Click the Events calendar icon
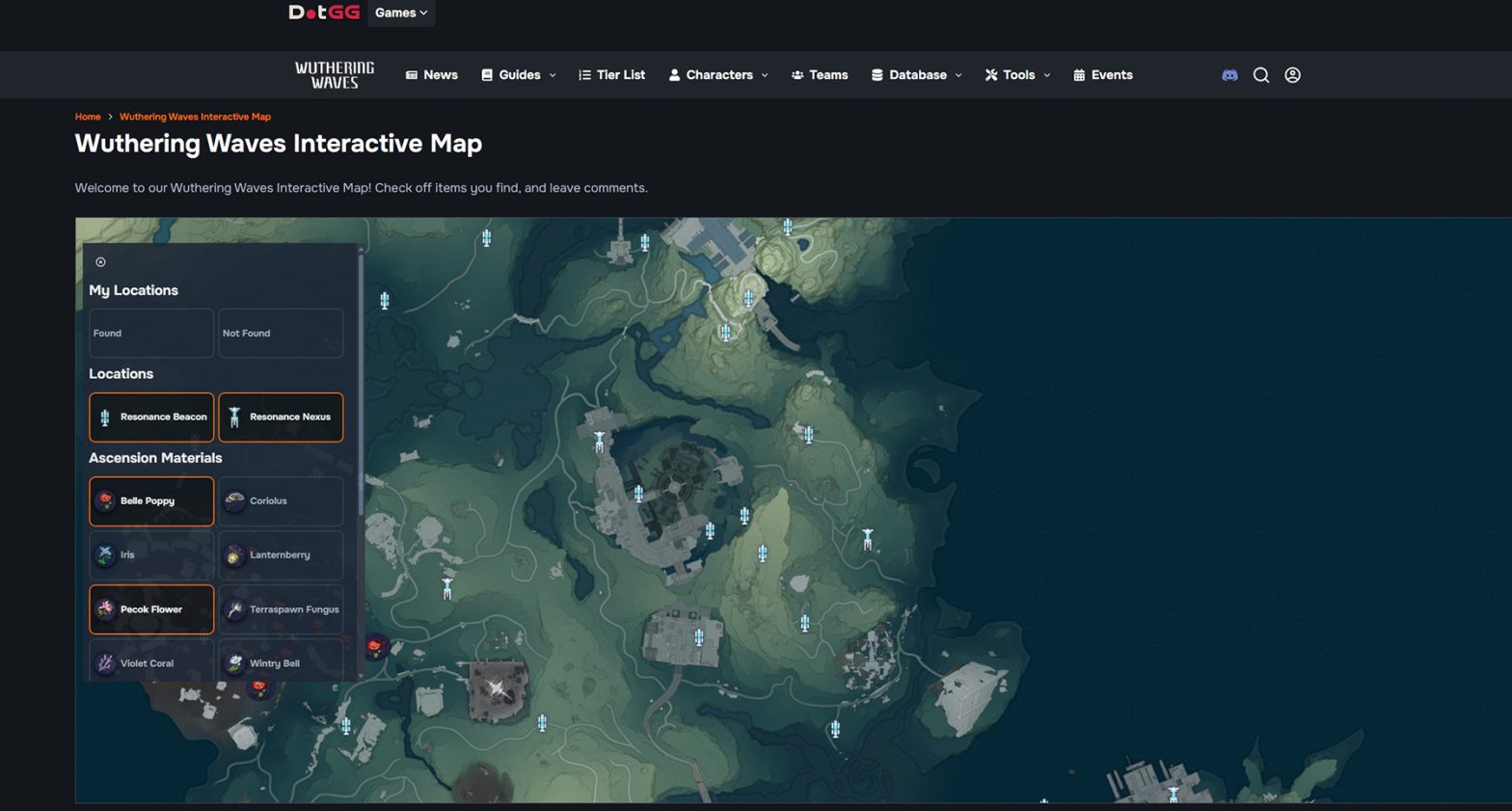This screenshot has width=1512, height=811. pyautogui.click(x=1079, y=75)
